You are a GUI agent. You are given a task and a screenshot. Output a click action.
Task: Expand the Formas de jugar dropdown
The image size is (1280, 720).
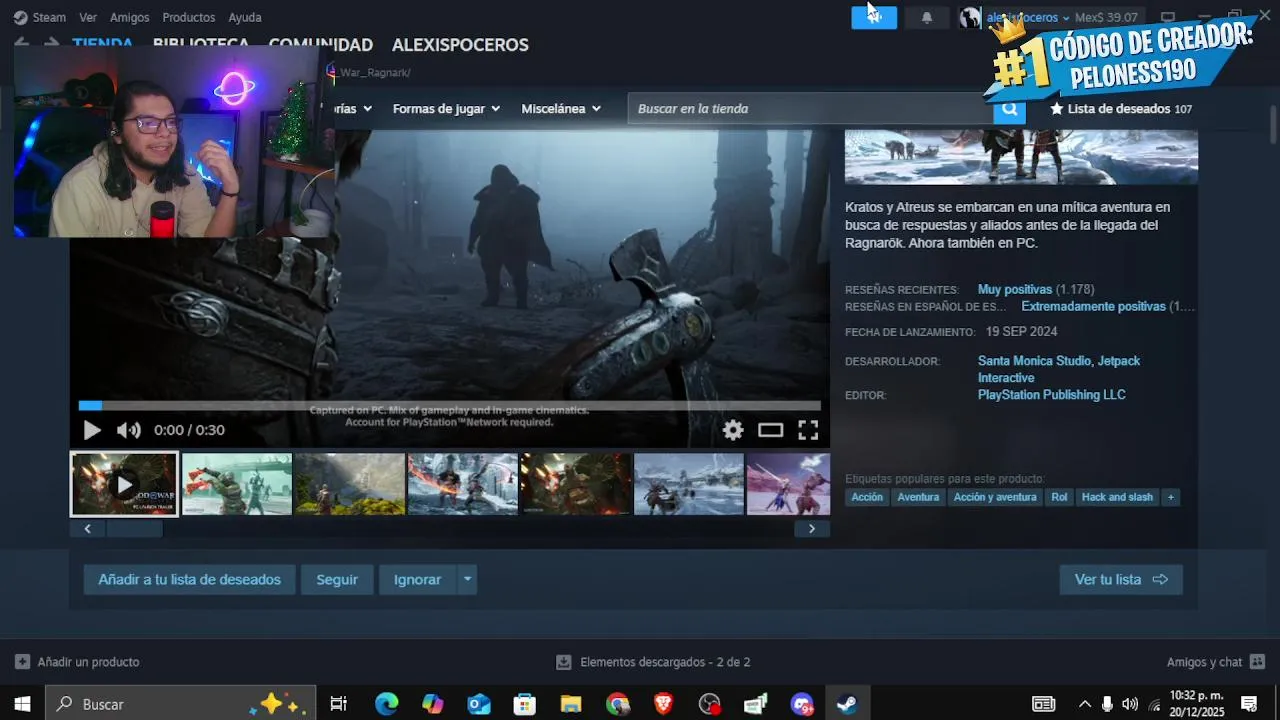pos(446,108)
